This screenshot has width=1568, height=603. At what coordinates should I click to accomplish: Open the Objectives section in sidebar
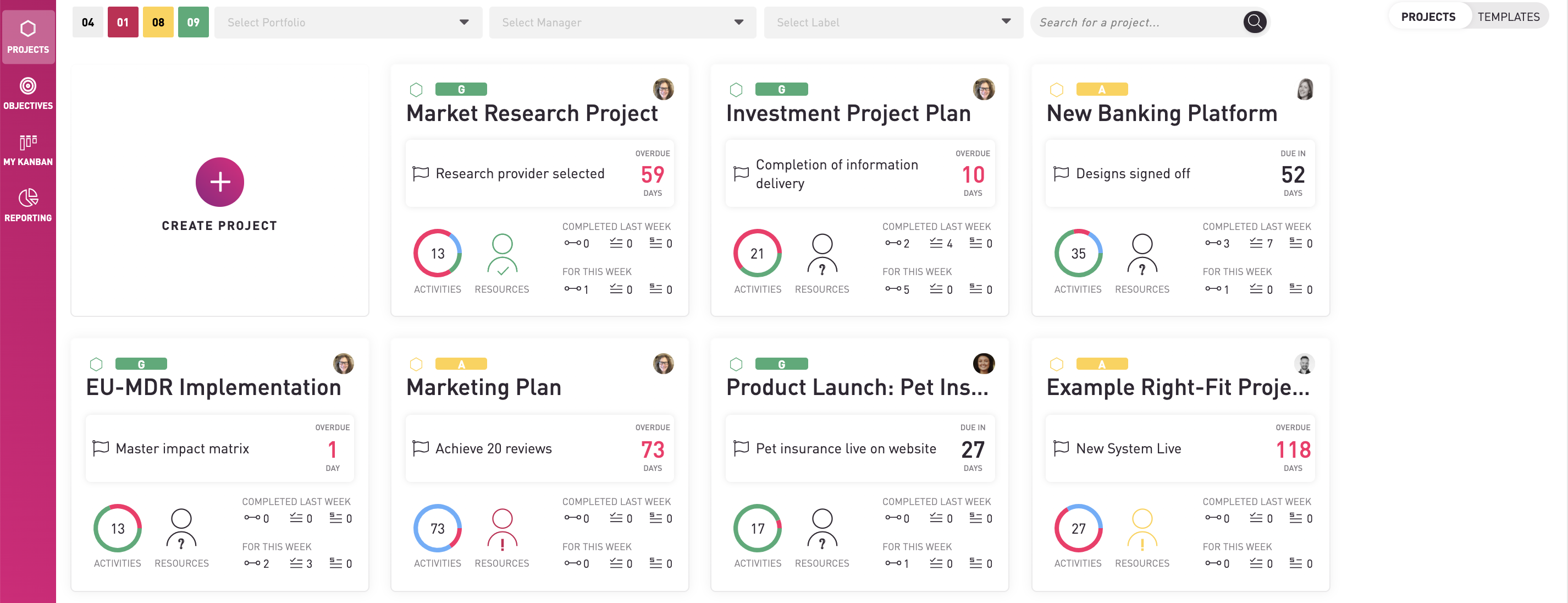(28, 93)
